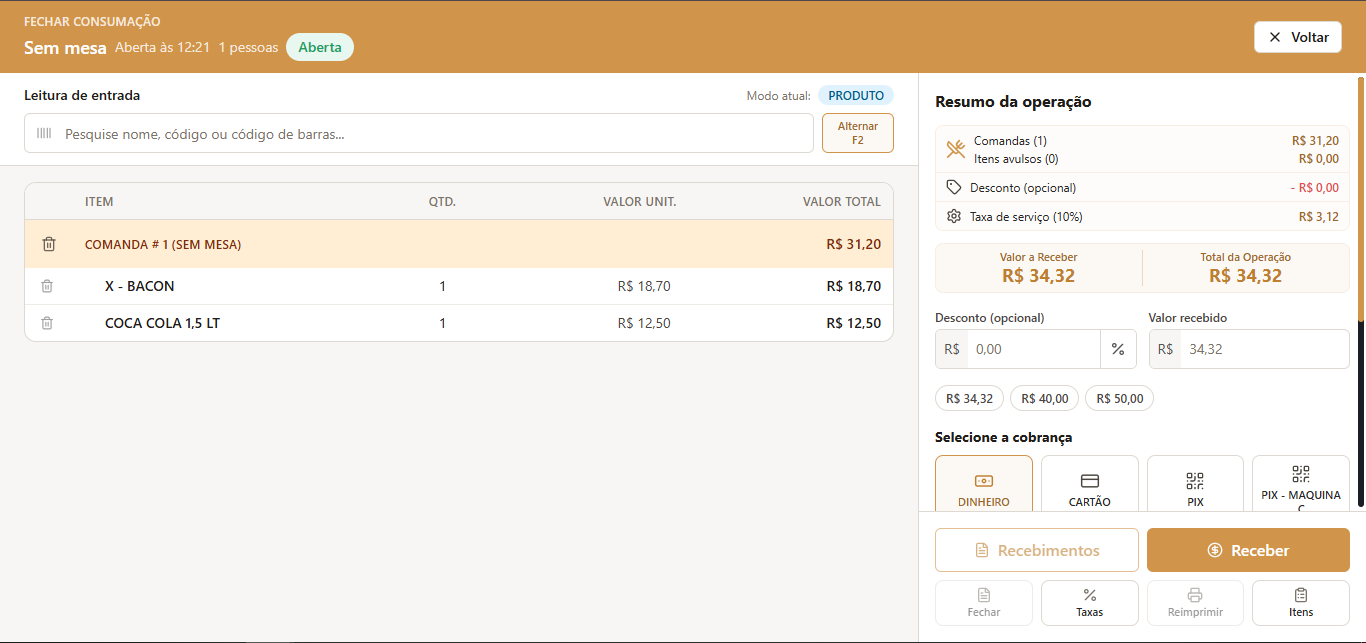Click the barcode icon in the search field

pyautogui.click(x=44, y=133)
